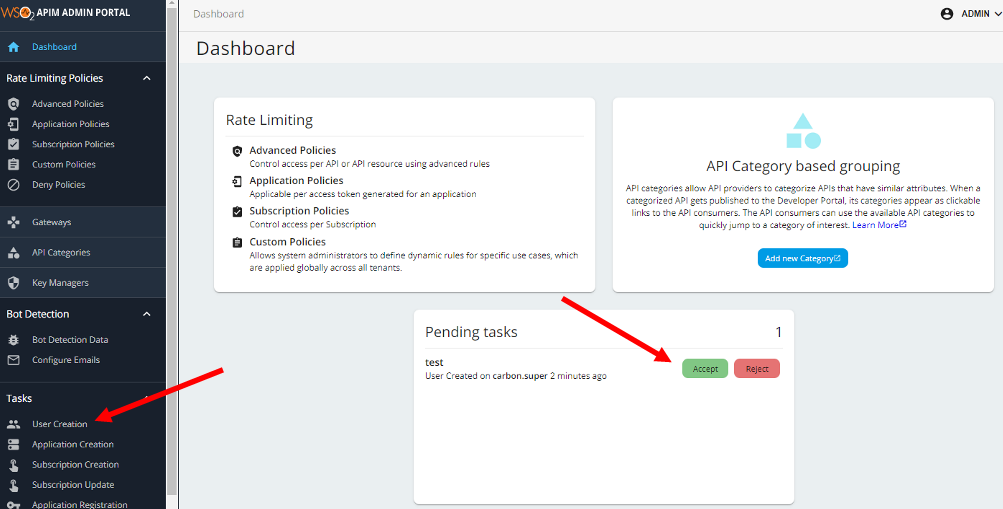Screen dimensions: 1003x509
Task: Click the Bot Detection Data bug icon
Action: pos(13,340)
